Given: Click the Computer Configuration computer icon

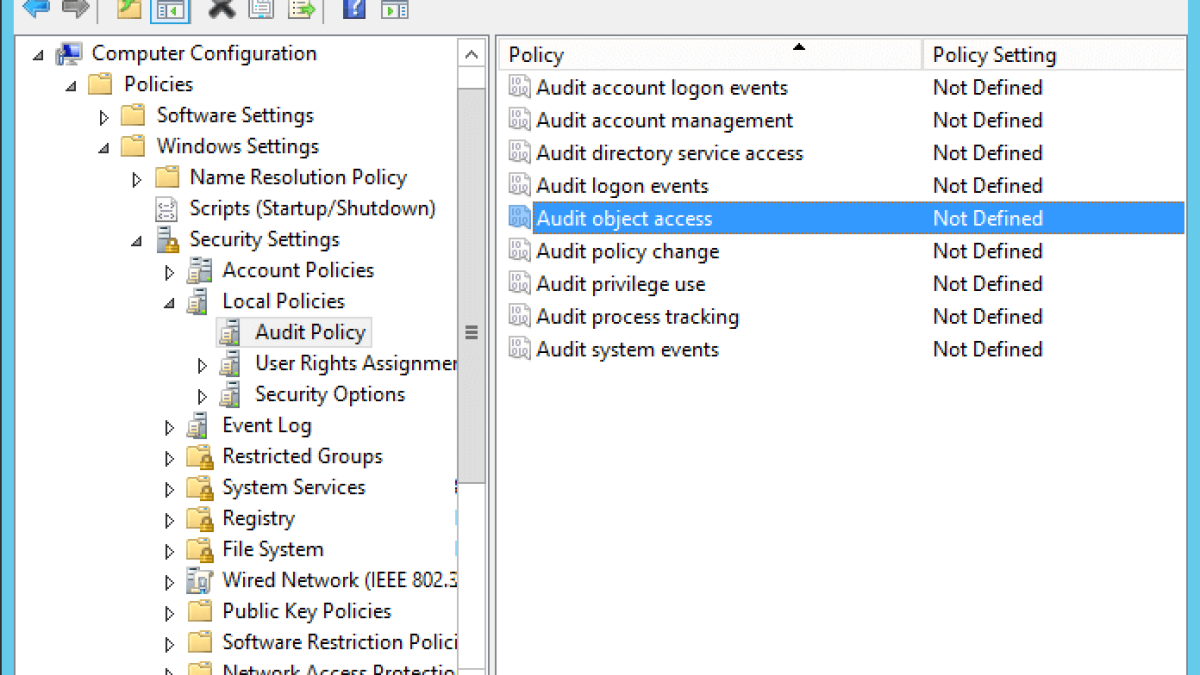Looking at the screenshot, I should point(69,54).
